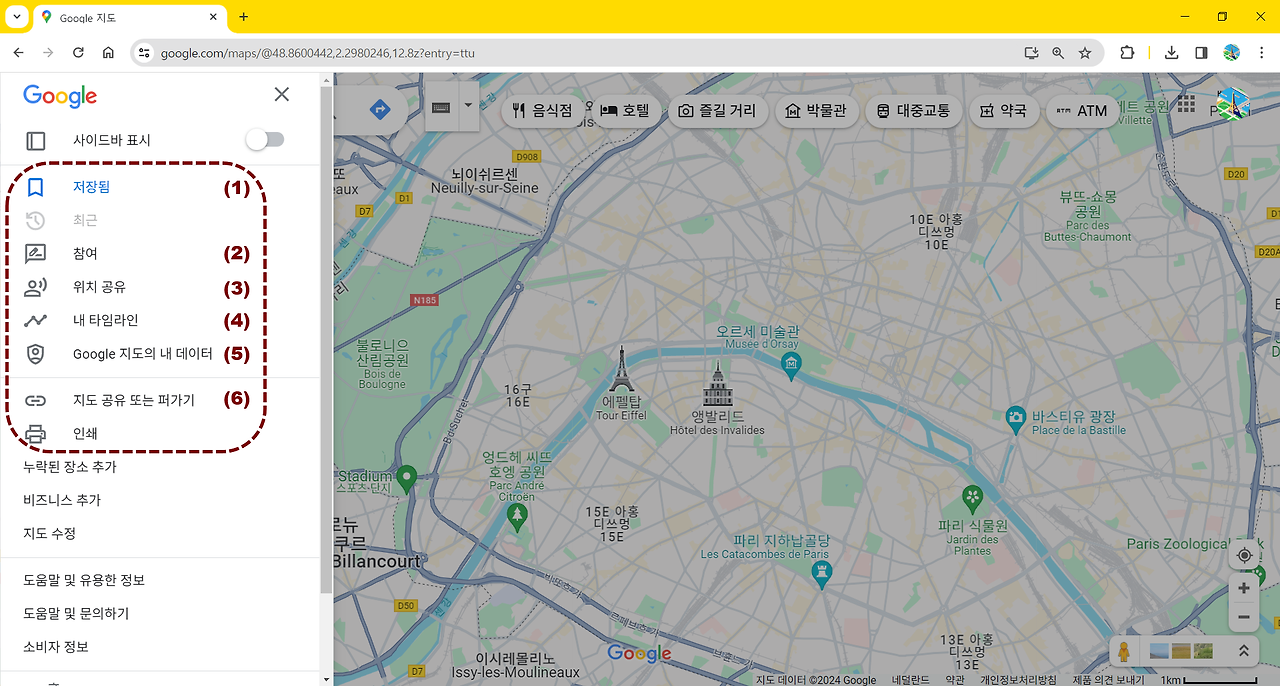1280x686 pixels.
Task: Open the 약관 terms link
Action: tap(955, 680)
